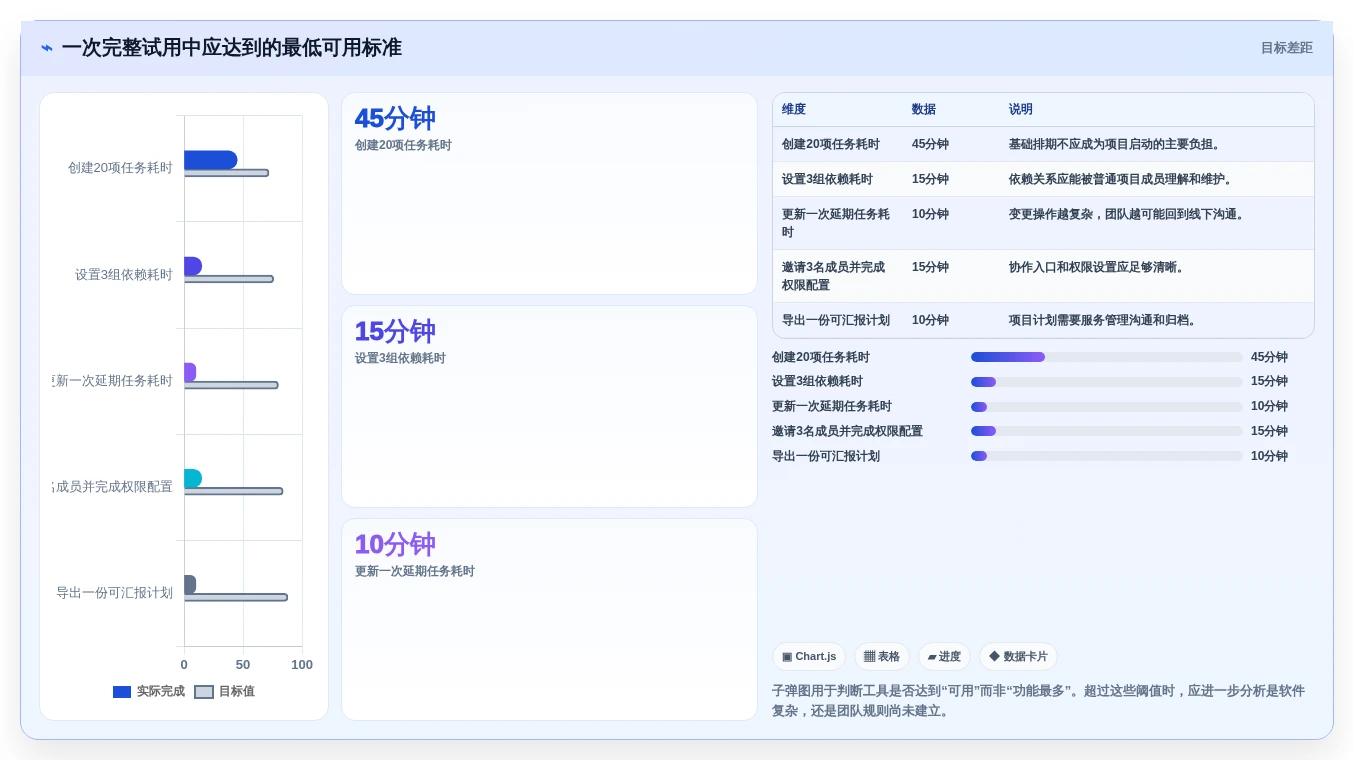The image size is (1354, 760).
Task: Click the progress bar for 设置3组依赖耗时
Action: (x=1107, y=382)
